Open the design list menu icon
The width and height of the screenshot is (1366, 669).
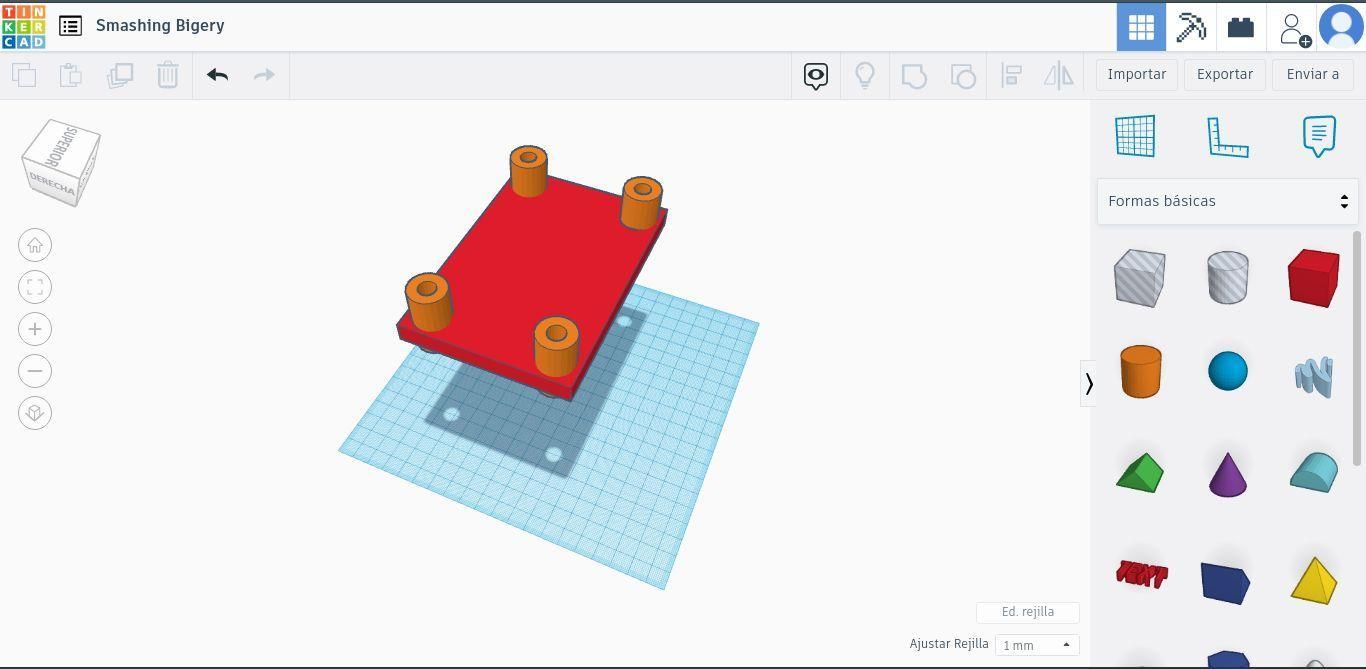[x=70, y=26]
